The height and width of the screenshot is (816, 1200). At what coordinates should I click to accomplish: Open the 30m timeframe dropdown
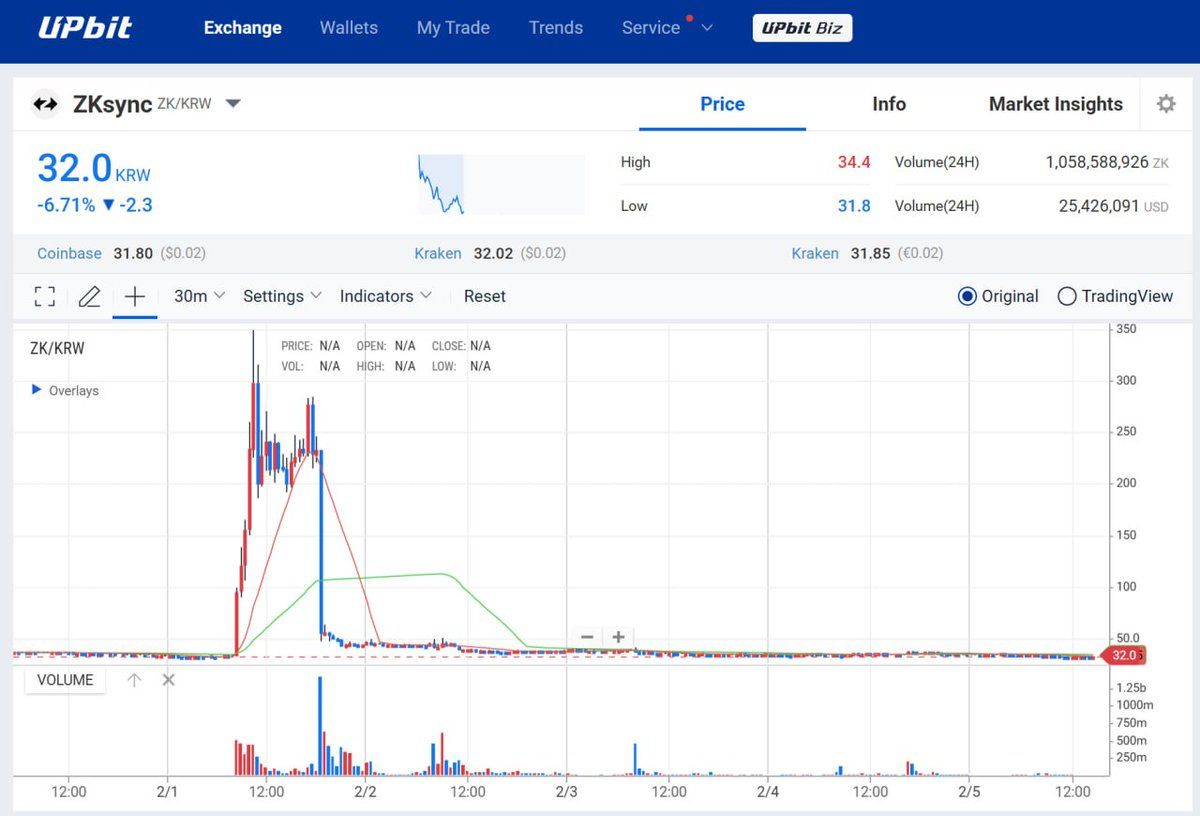pos(199,296)
